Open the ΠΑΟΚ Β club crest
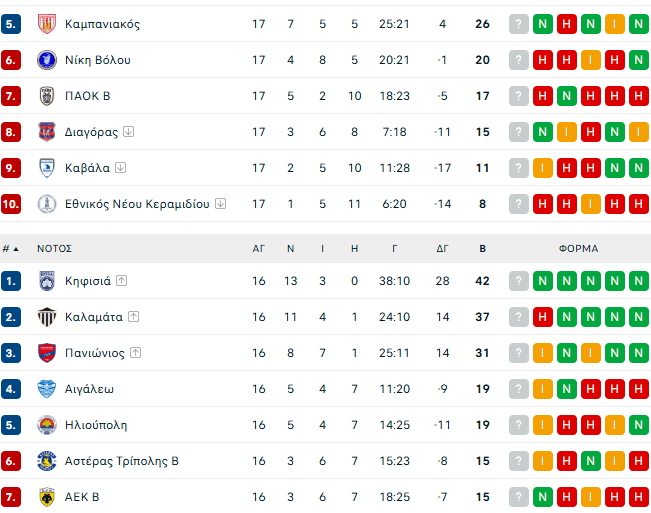 pos(46,96)
